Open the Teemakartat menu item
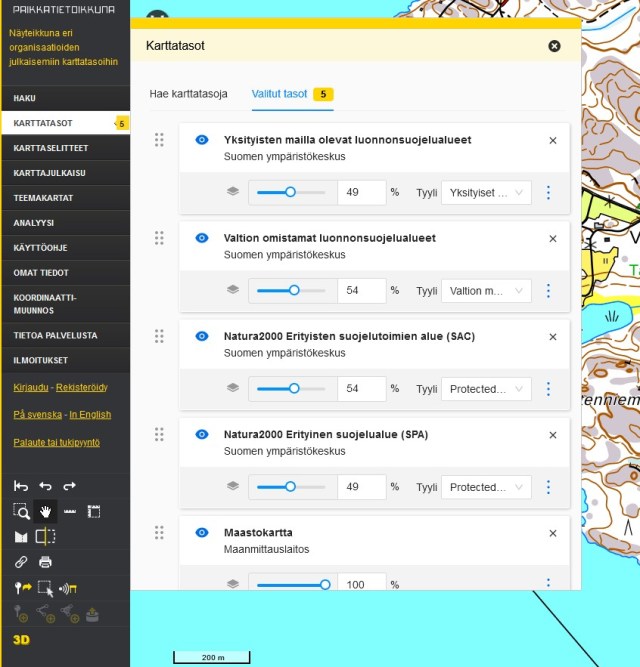 (42, 198)
